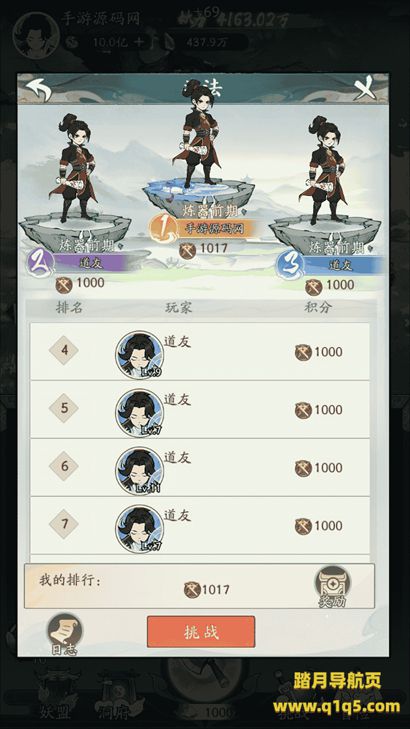Tap the back arrow icon

coord(39,89)
